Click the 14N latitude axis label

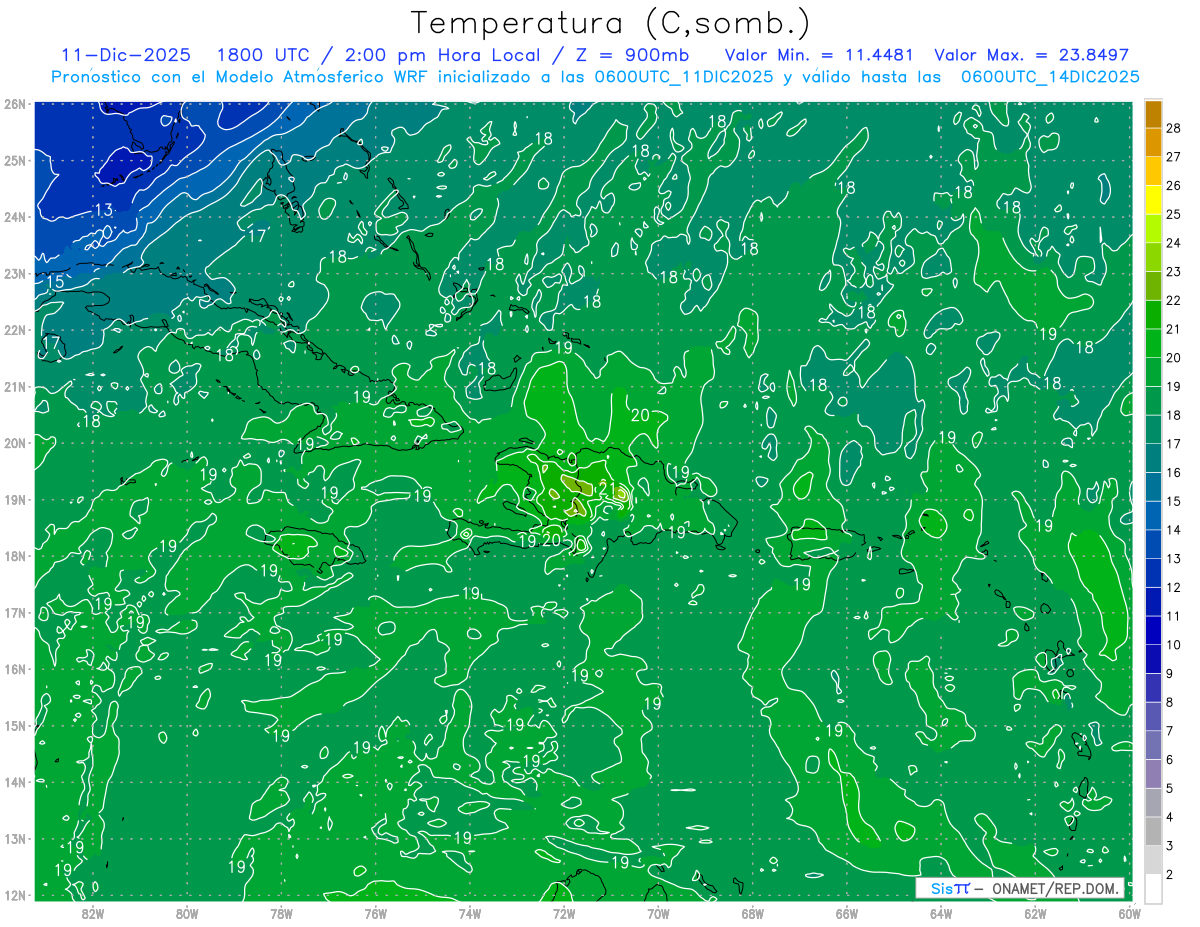[x=14, y=782]
